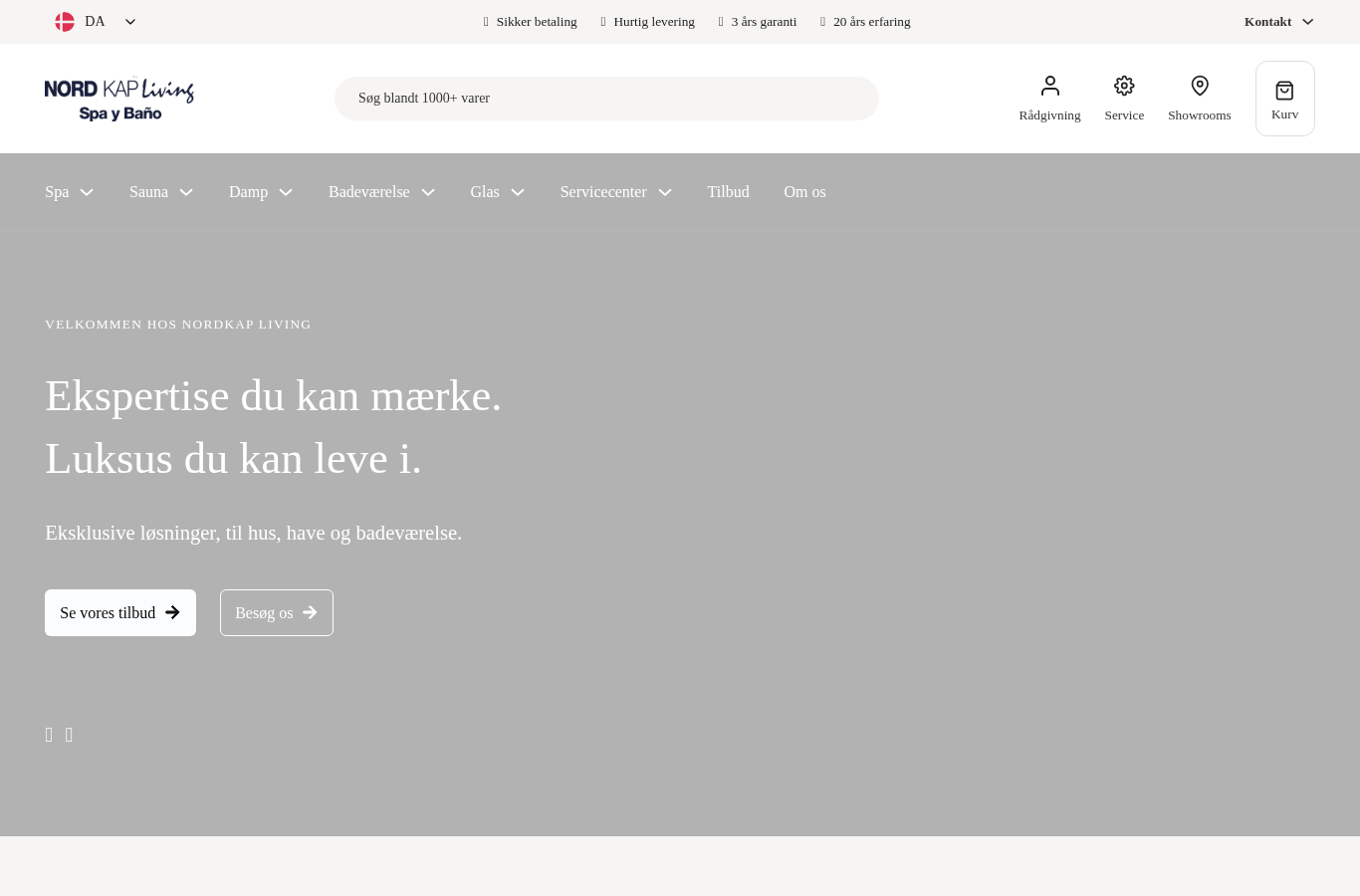Screen dimensions: 1360x896
Task: Open the Rådgivning person icon
Action: [1049, 86]
